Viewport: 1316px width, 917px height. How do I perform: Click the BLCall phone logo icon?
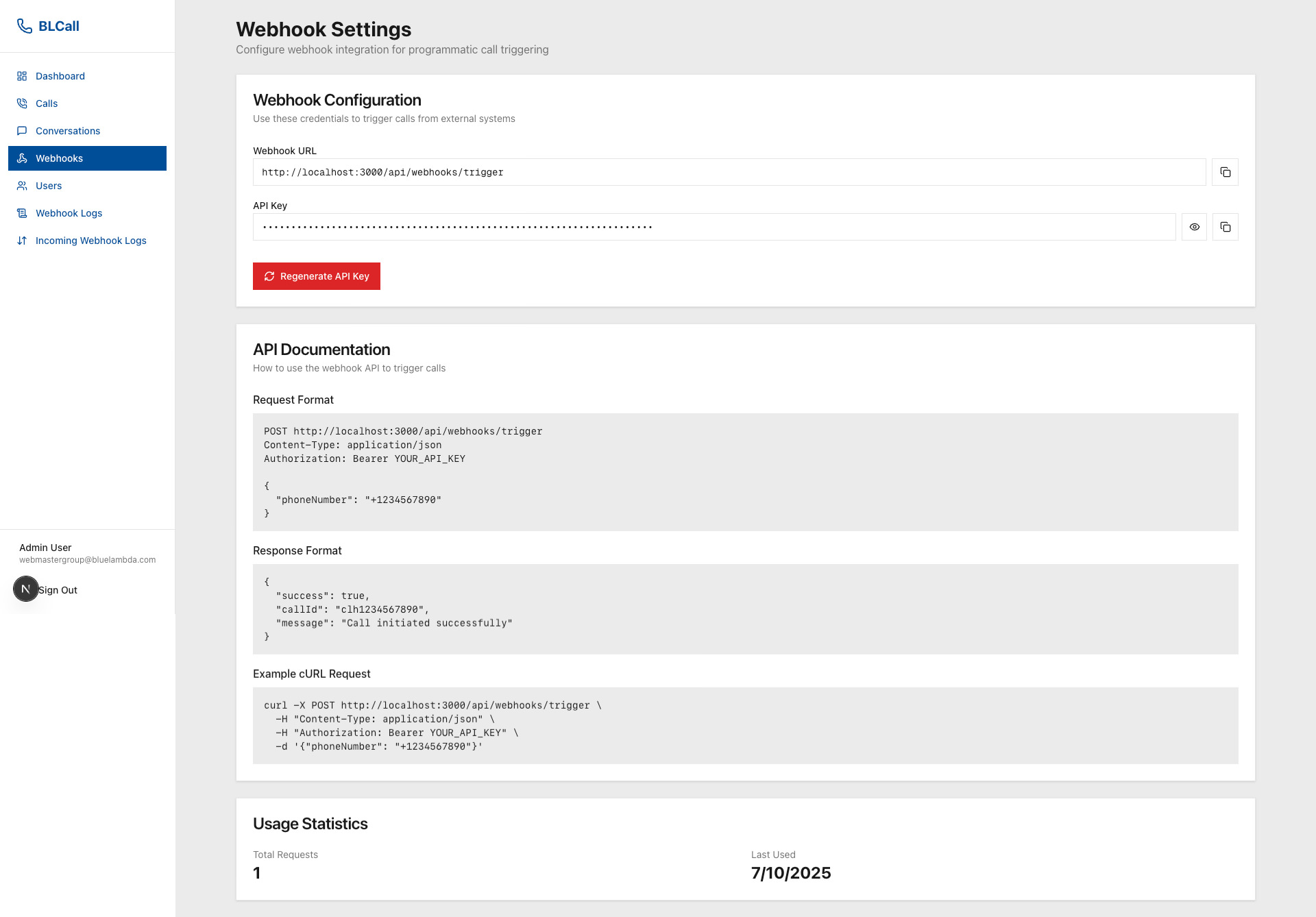click(24, 26)
